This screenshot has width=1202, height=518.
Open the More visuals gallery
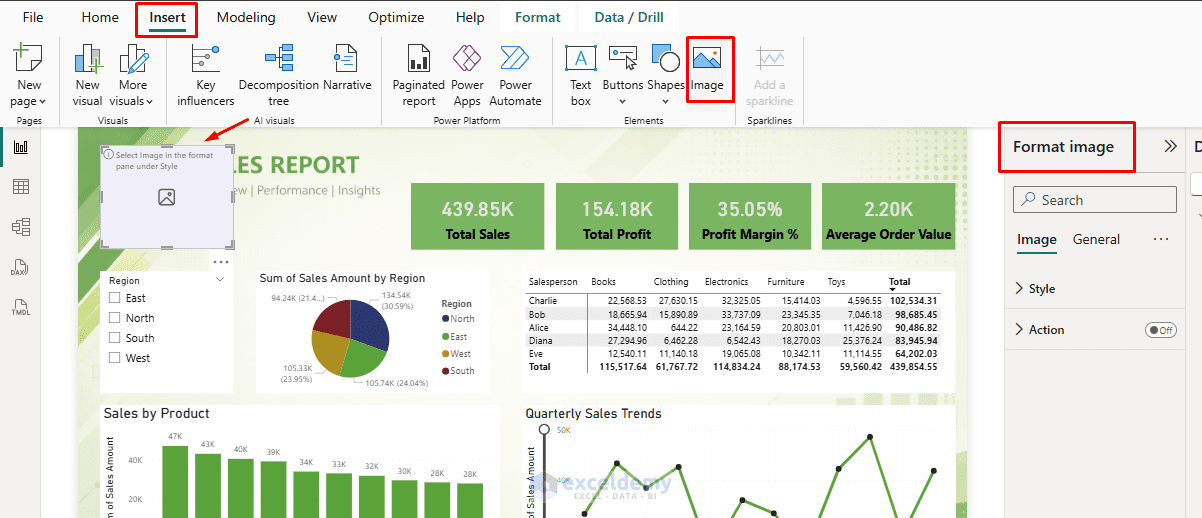click(x=132, y=75)
